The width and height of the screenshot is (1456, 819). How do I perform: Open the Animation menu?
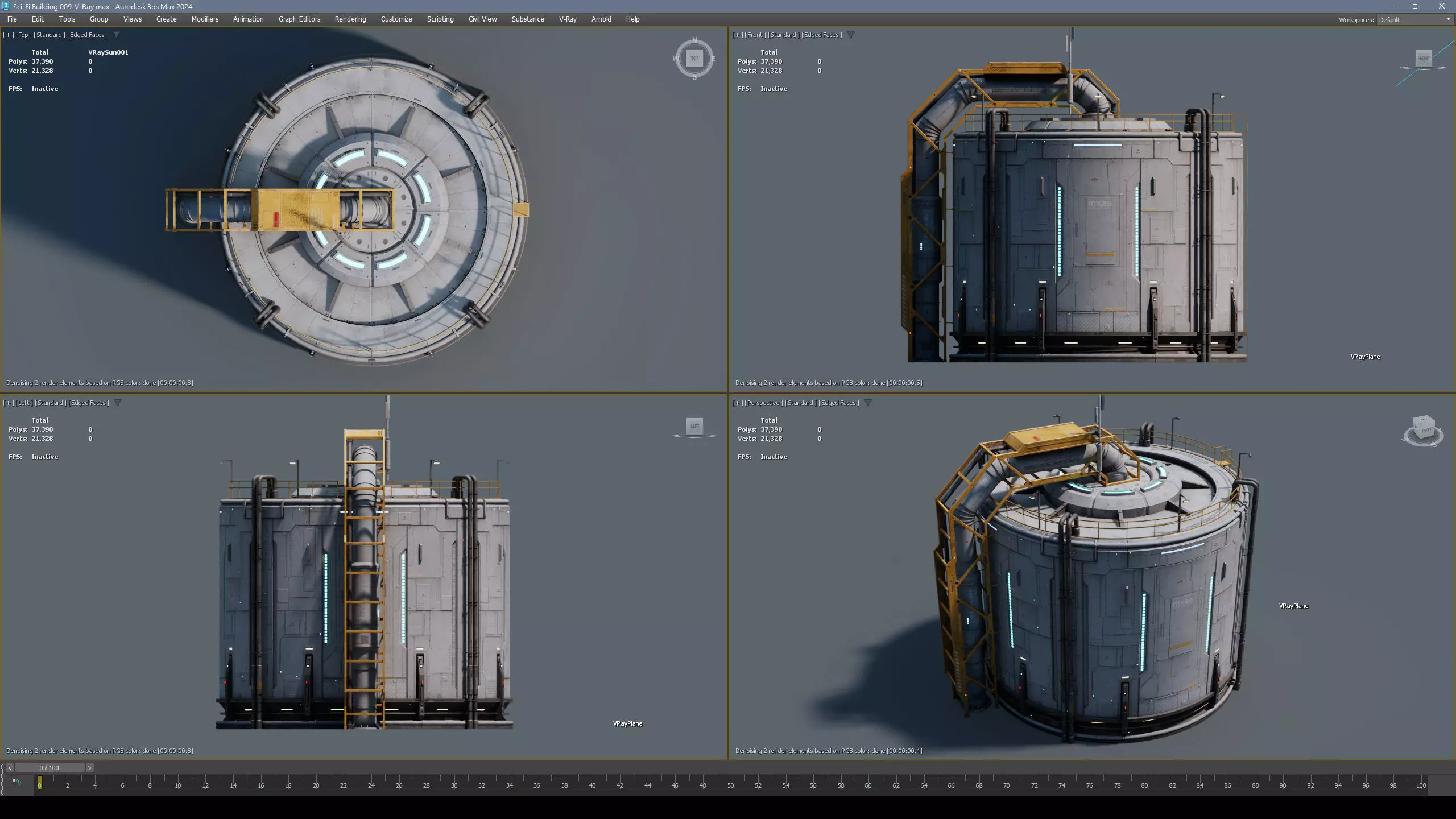249,19
